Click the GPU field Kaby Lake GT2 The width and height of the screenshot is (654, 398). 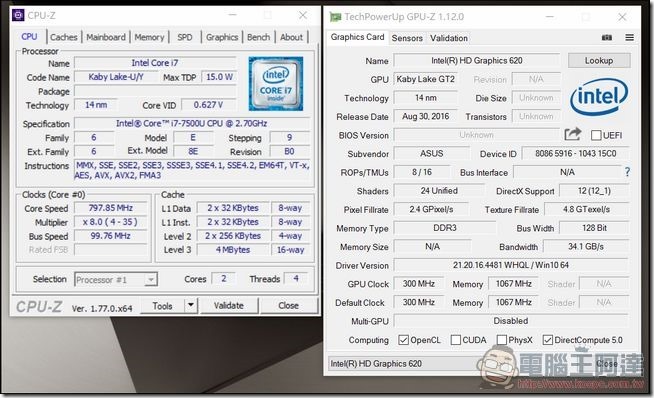425,79
